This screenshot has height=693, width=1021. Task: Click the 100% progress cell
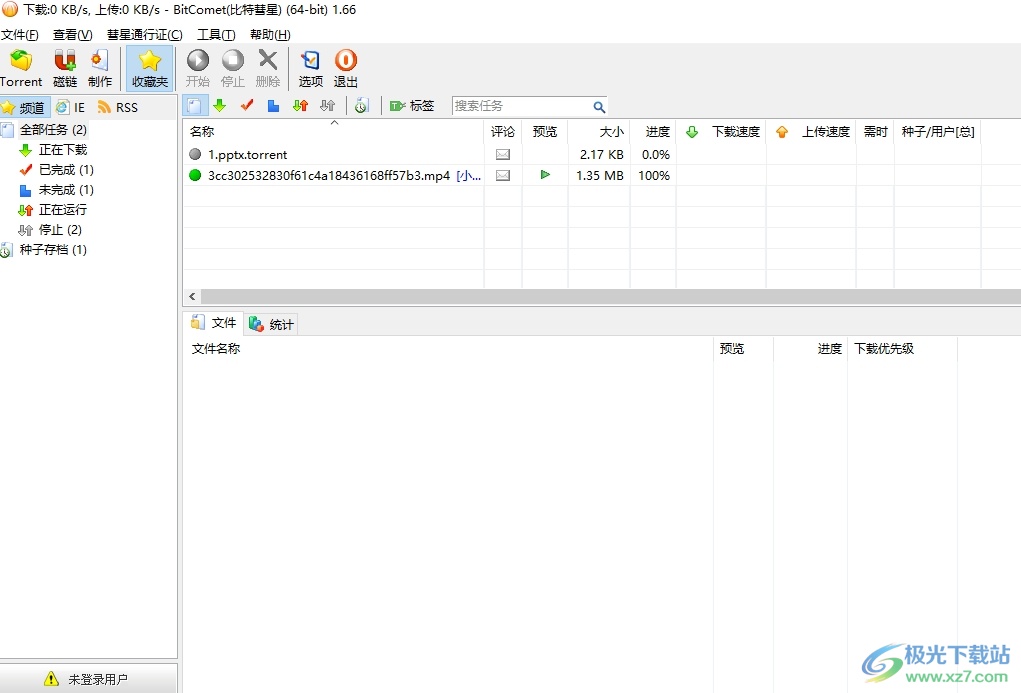coord(654,176)
